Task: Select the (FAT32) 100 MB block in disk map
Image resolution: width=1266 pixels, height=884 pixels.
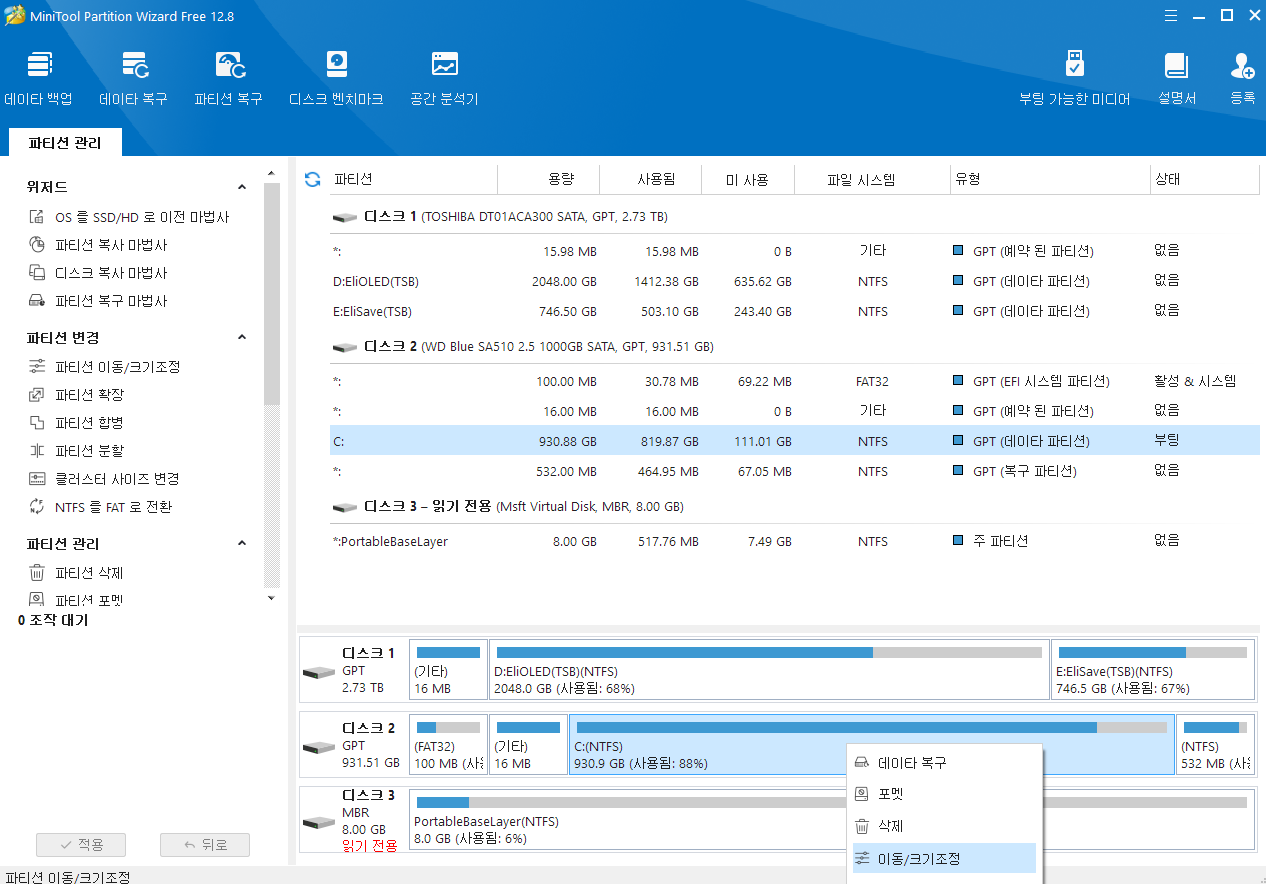Action: (x=448, y=745)
